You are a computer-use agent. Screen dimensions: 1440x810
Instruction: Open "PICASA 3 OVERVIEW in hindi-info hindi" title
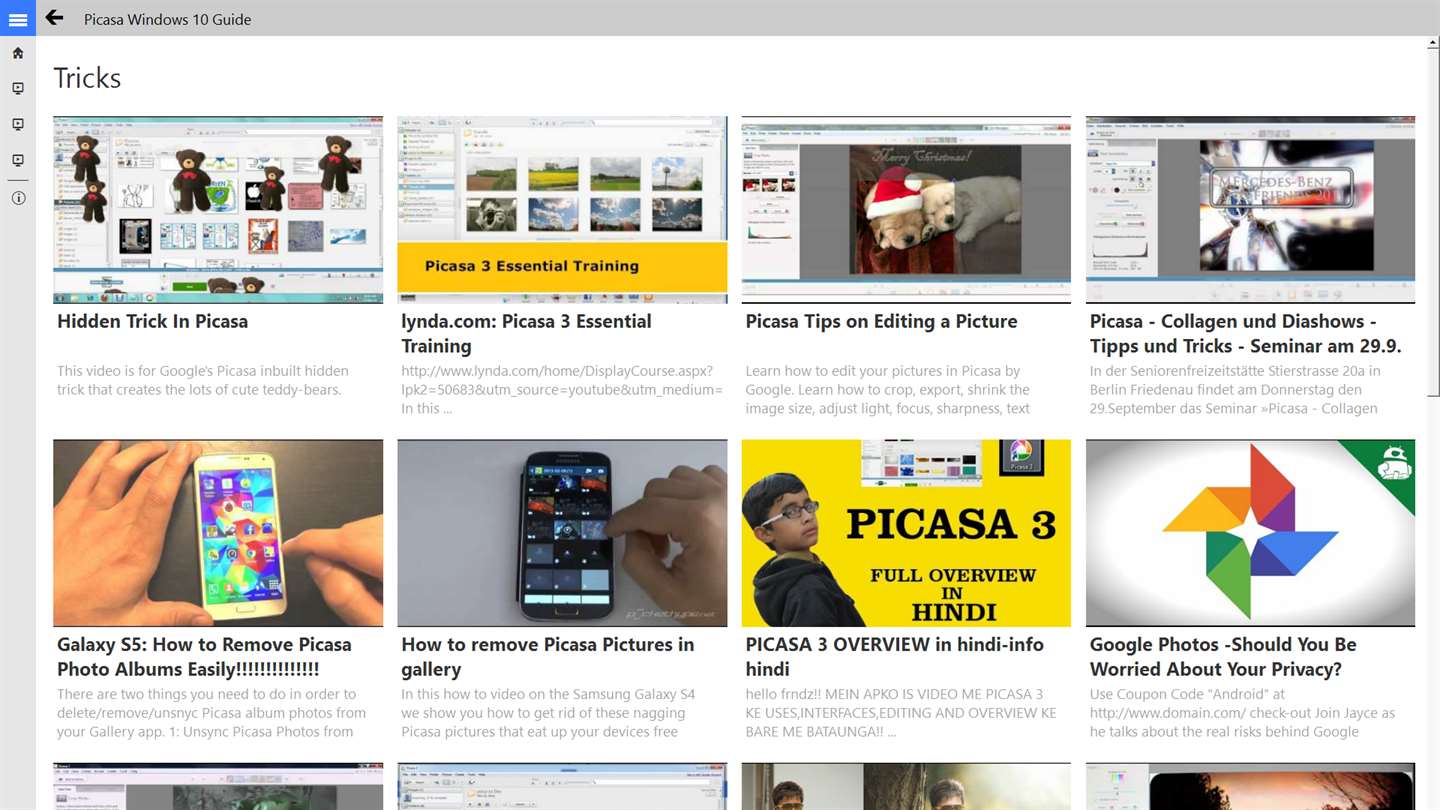(x=894, y=657)
